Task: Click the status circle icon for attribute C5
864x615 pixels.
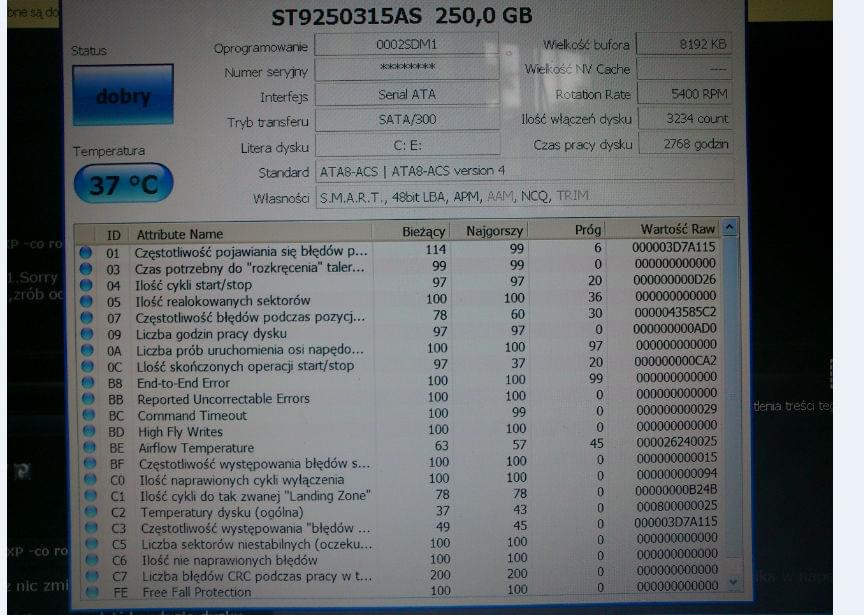Action: (x=91, y=543)
